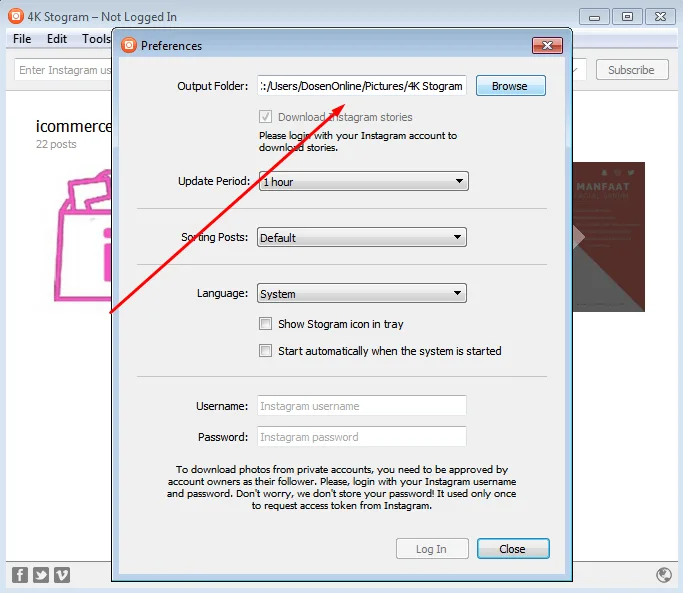This screenshot has height=593, width=683.
Task: Click the Output Folder path field
Action: [x=362, y=86]
